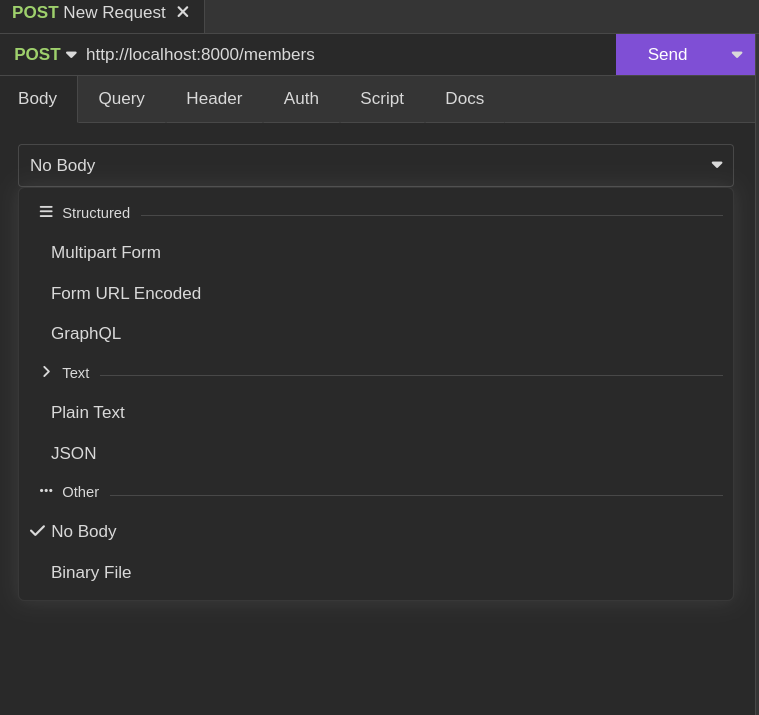Switch to the Query tab

[121, 98]
